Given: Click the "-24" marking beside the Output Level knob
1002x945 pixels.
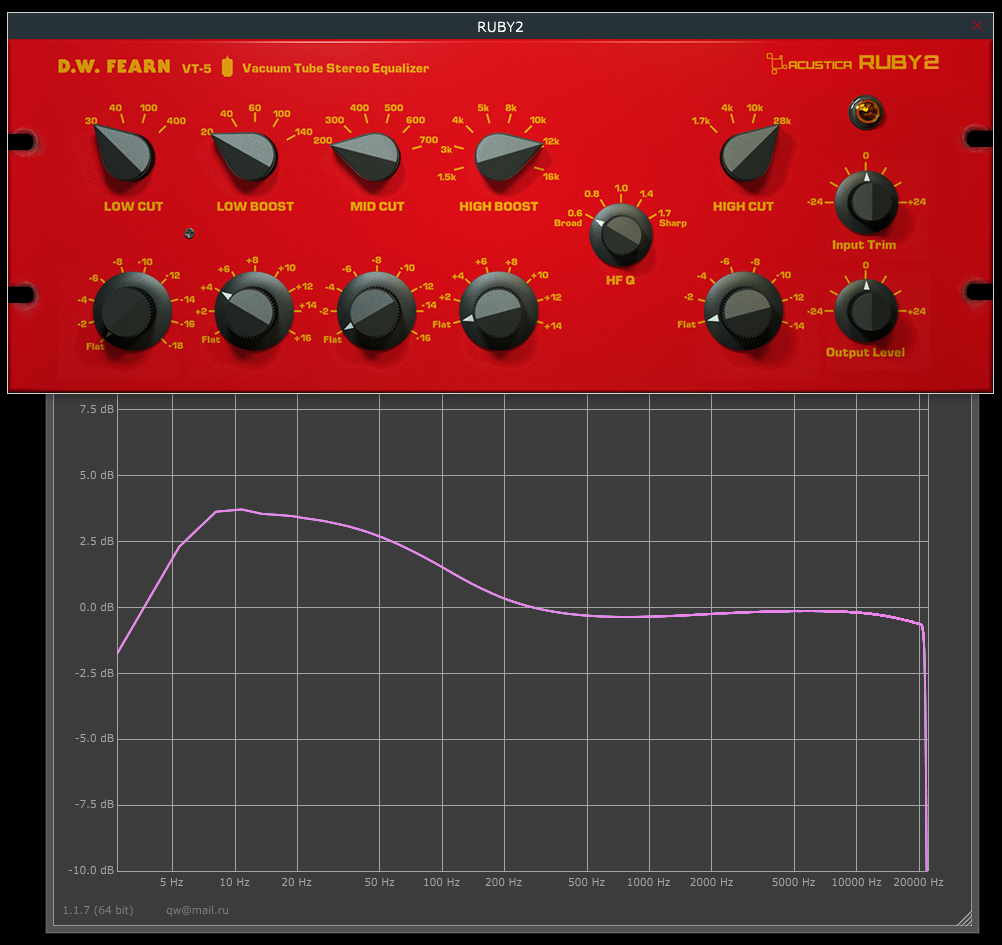Looking at the screenshot, I should [x=815, y=311].
